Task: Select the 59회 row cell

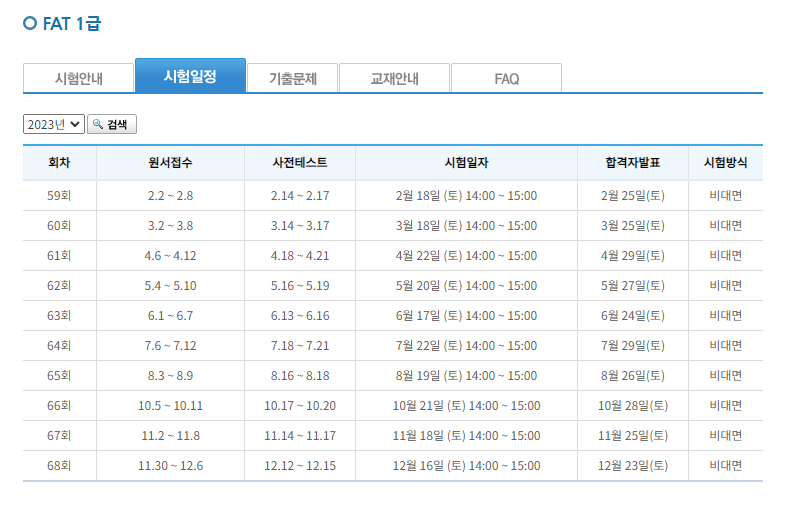Action: tap(59, 196)
